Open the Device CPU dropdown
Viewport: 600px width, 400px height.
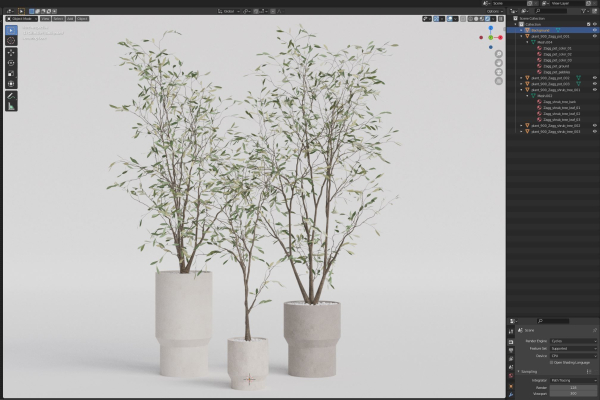pos(573,356)
